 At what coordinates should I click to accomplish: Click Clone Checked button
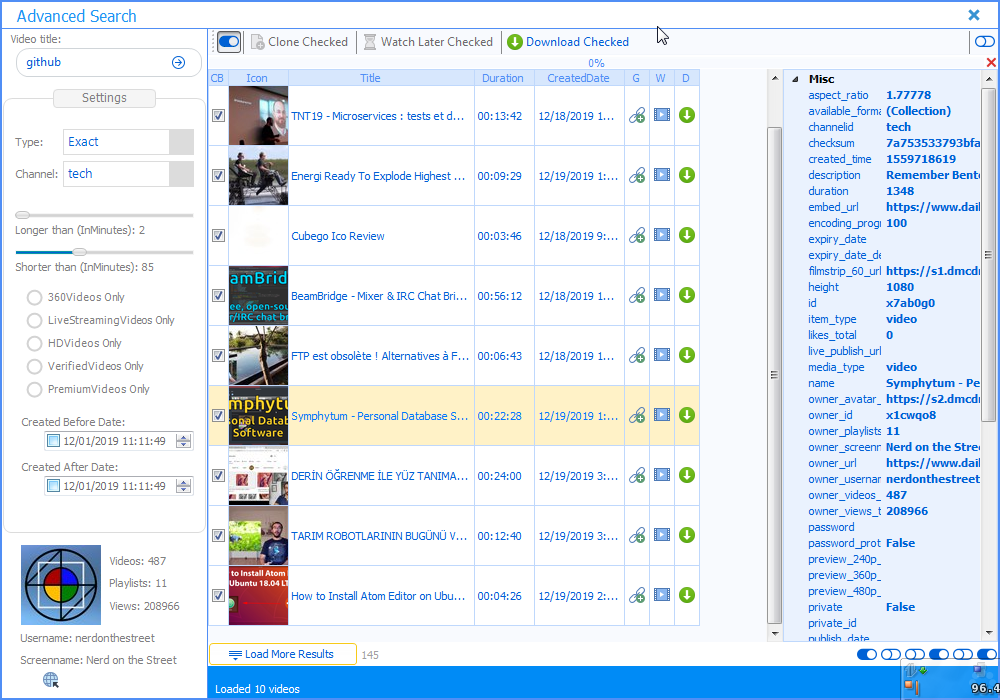299,42
